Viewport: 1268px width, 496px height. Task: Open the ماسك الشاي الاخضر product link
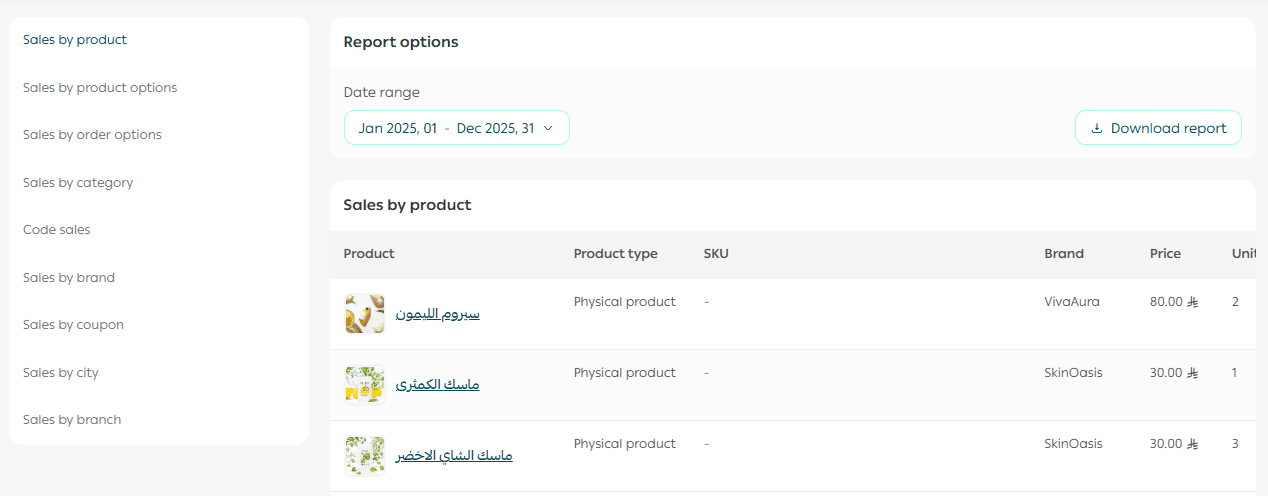coord(454,456)
